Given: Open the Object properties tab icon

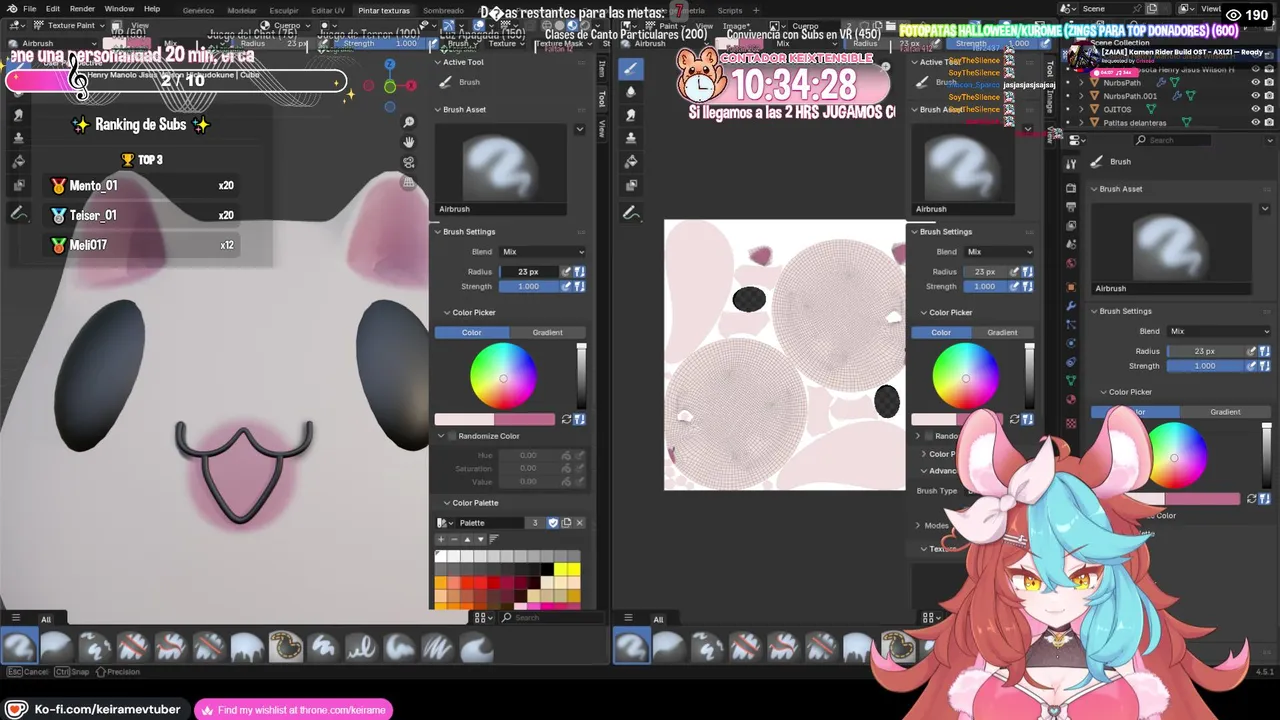Looking at the screenshot, I should coord(1071,287).
